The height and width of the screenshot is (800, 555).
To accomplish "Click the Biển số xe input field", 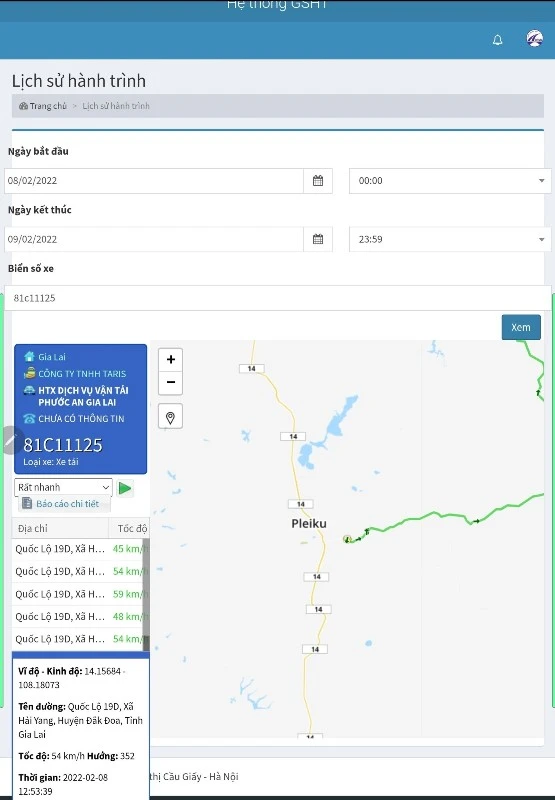I will coord(278,298).
